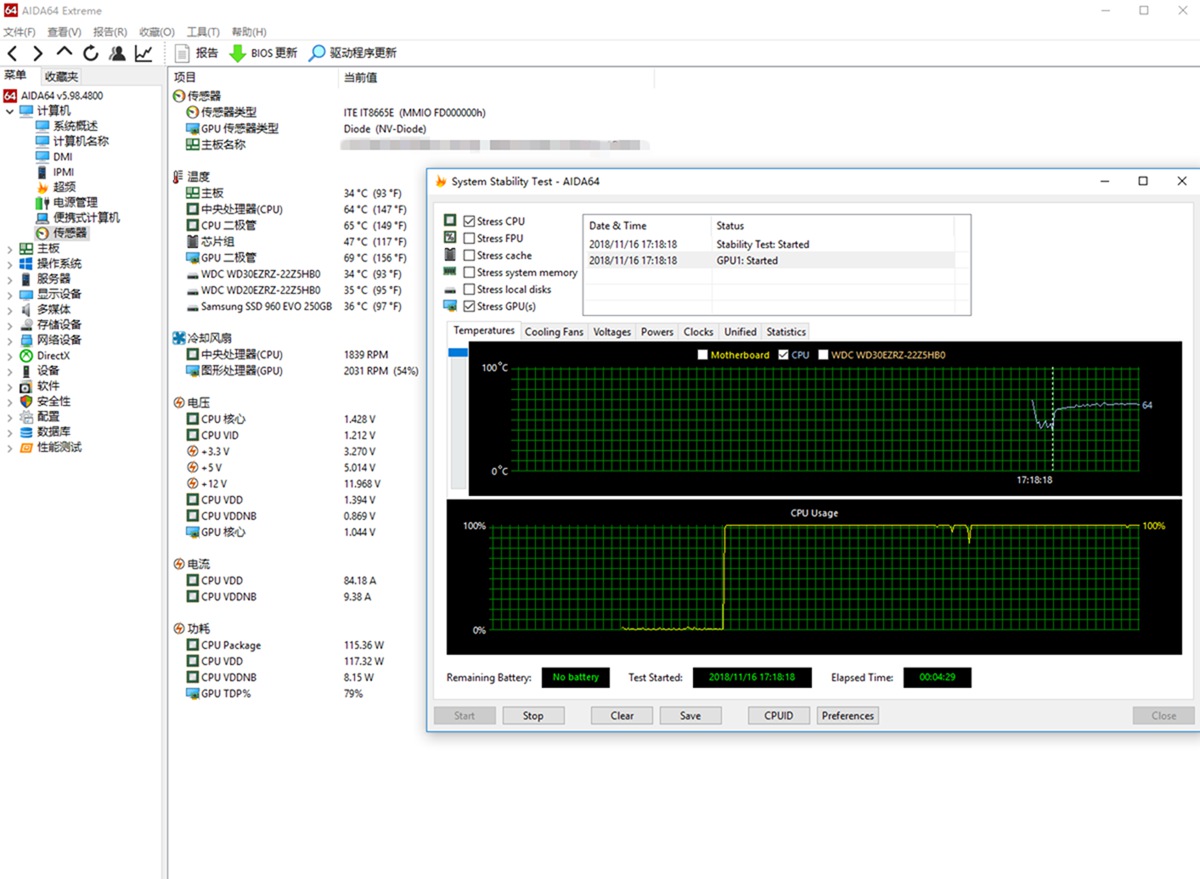
Task: Open 驱动程序更新 from the toolbar
Action: (353, 53)
